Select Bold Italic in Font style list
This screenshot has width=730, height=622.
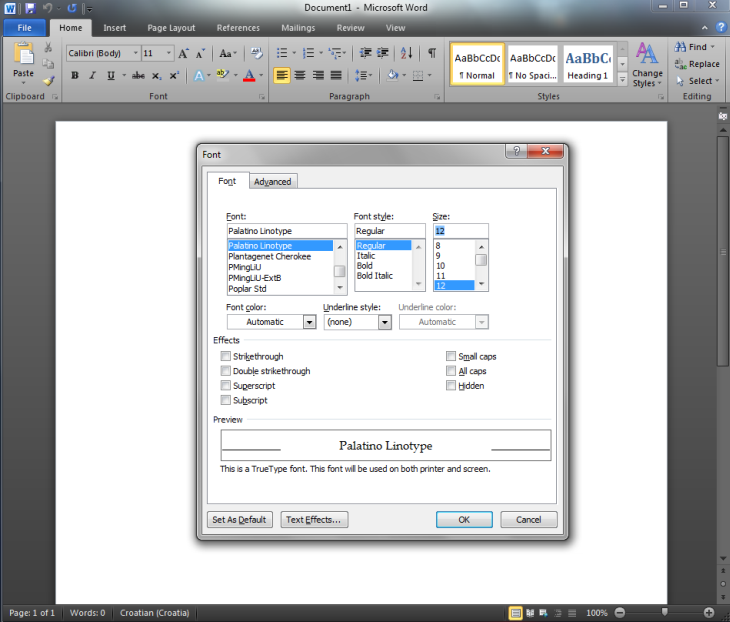point(375,276)
